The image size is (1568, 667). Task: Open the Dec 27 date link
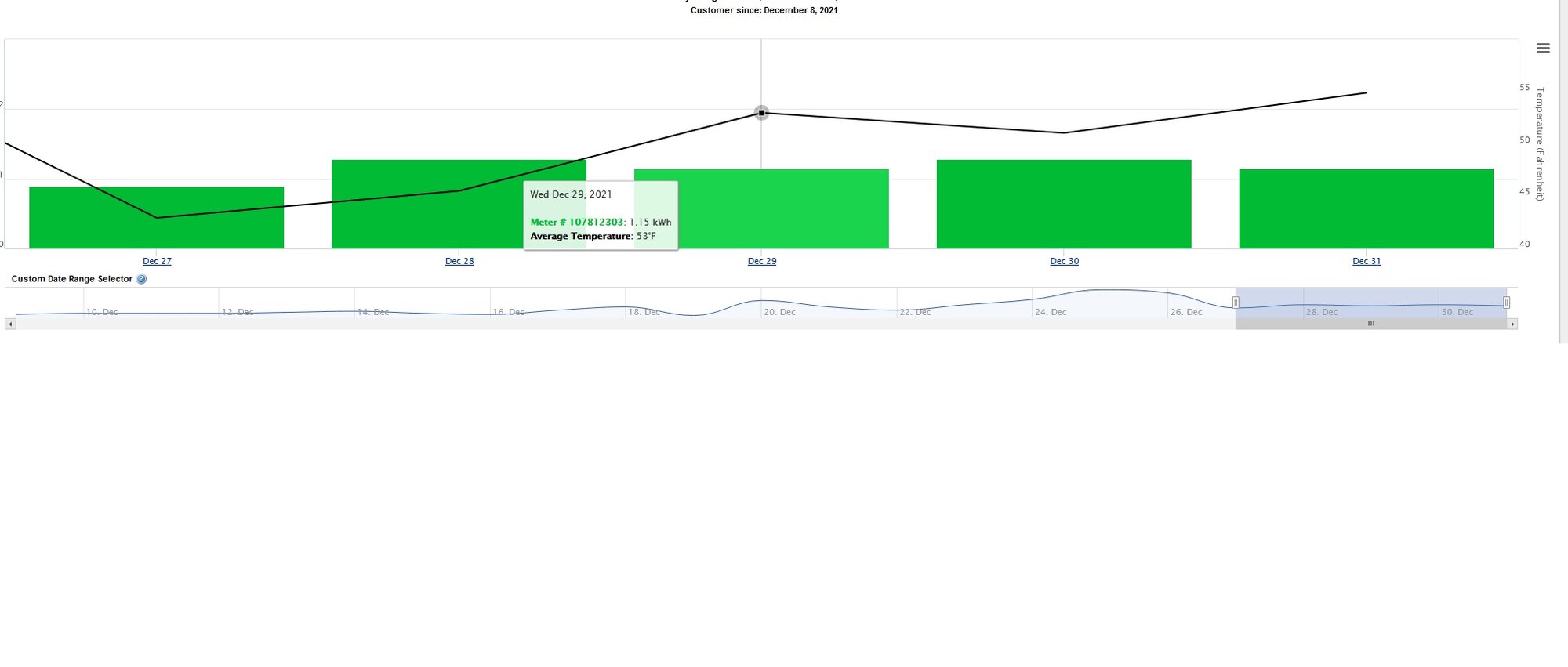tap(157, 261)
